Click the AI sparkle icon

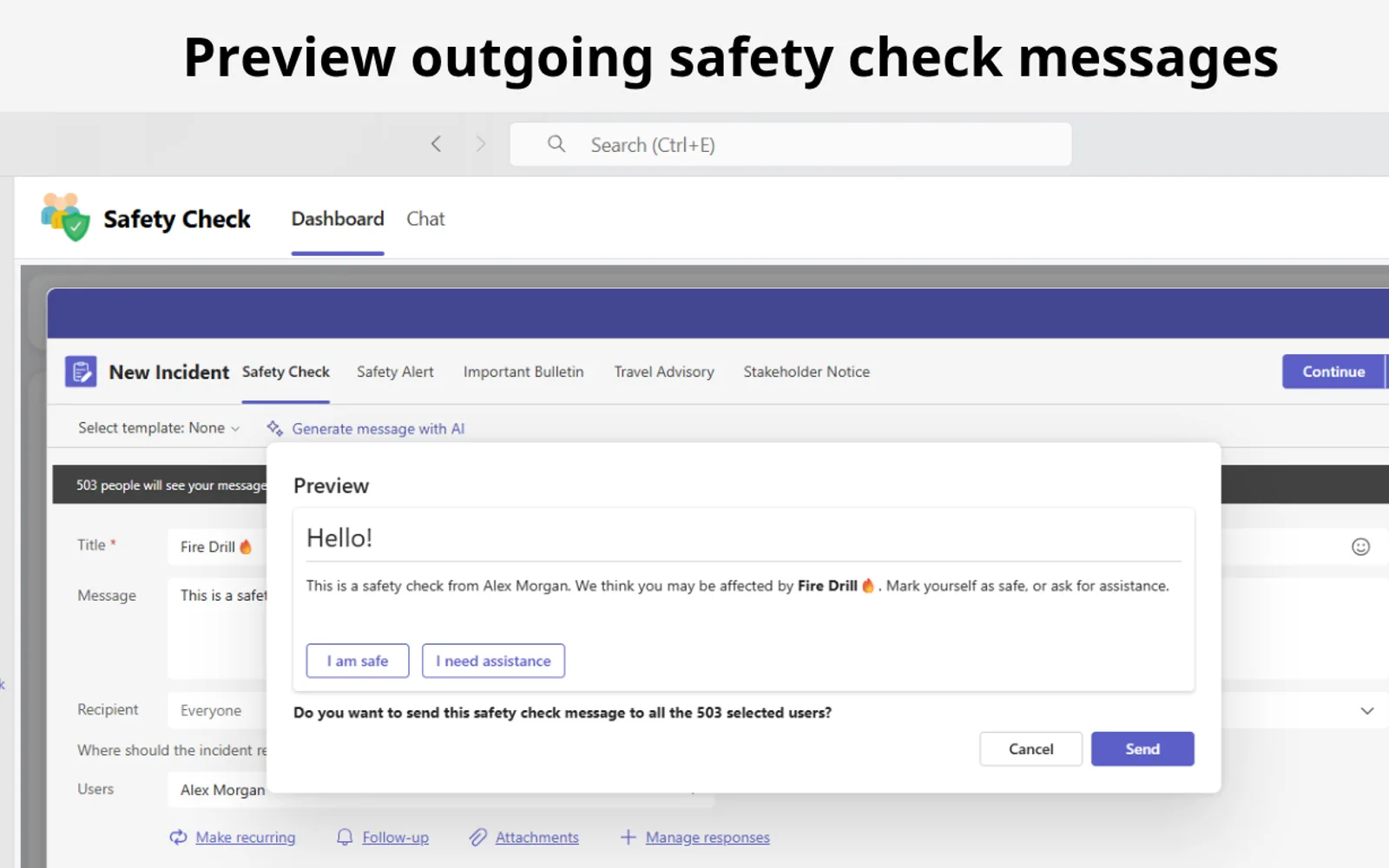pos(275,428)
